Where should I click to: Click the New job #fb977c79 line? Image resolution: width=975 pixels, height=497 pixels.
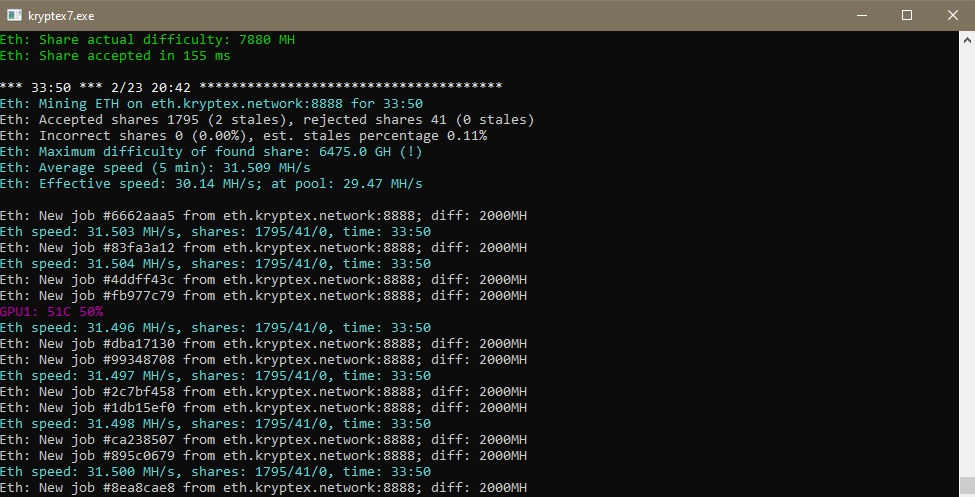pos(263,295)
